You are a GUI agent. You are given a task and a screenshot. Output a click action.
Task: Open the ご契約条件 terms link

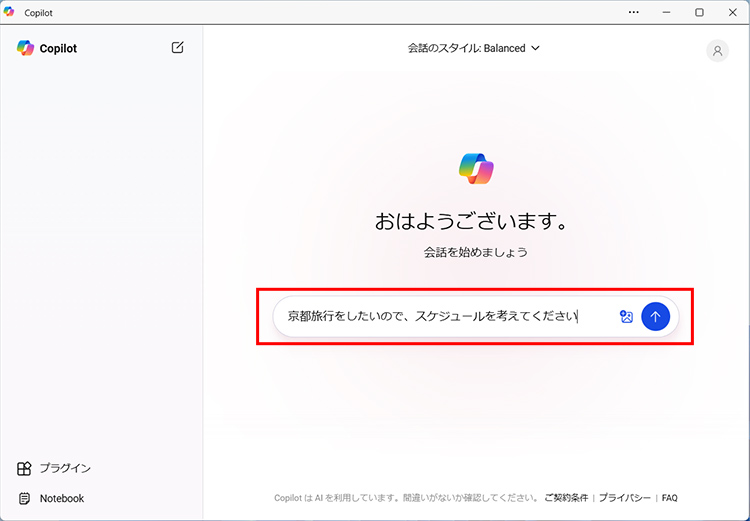click(566, 498)
